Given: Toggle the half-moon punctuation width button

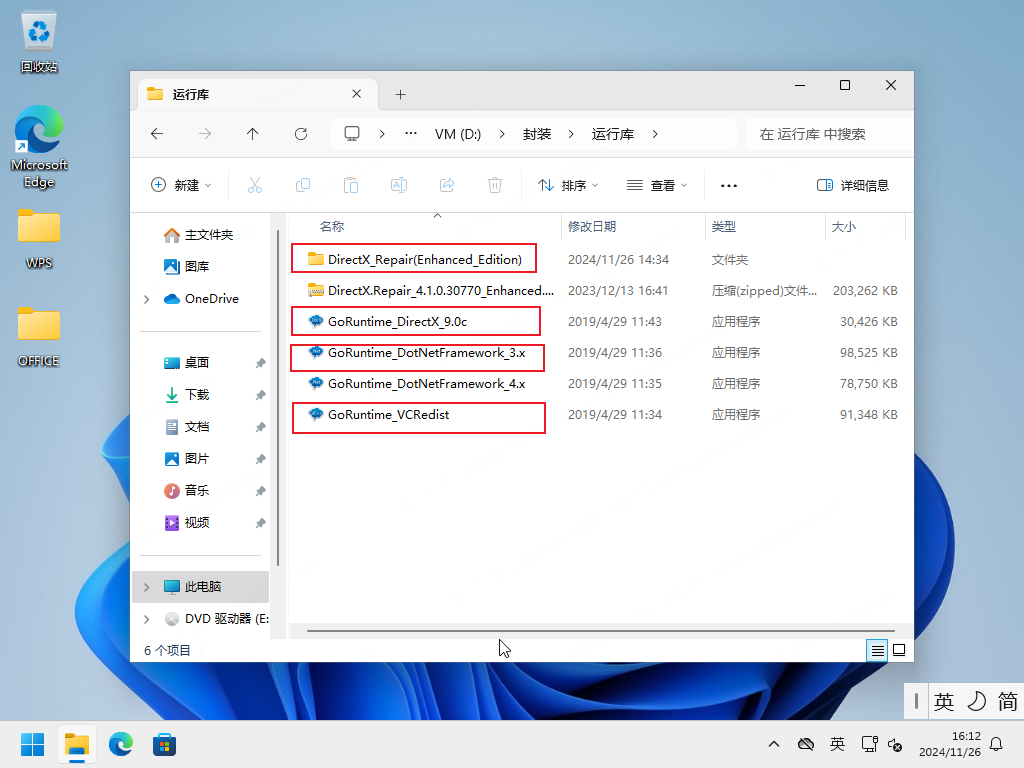Looking at the screenshot, I should (x=976, y=702).
